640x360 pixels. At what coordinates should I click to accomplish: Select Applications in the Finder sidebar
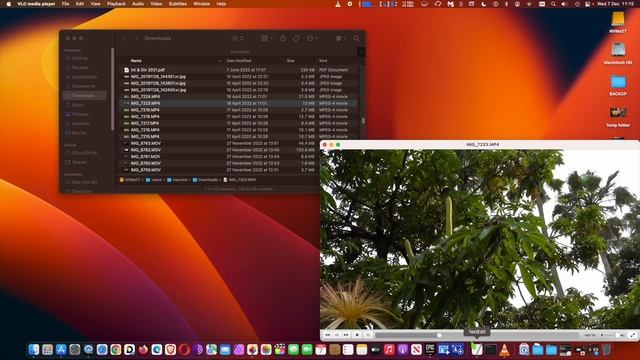[x=84, y=77]
